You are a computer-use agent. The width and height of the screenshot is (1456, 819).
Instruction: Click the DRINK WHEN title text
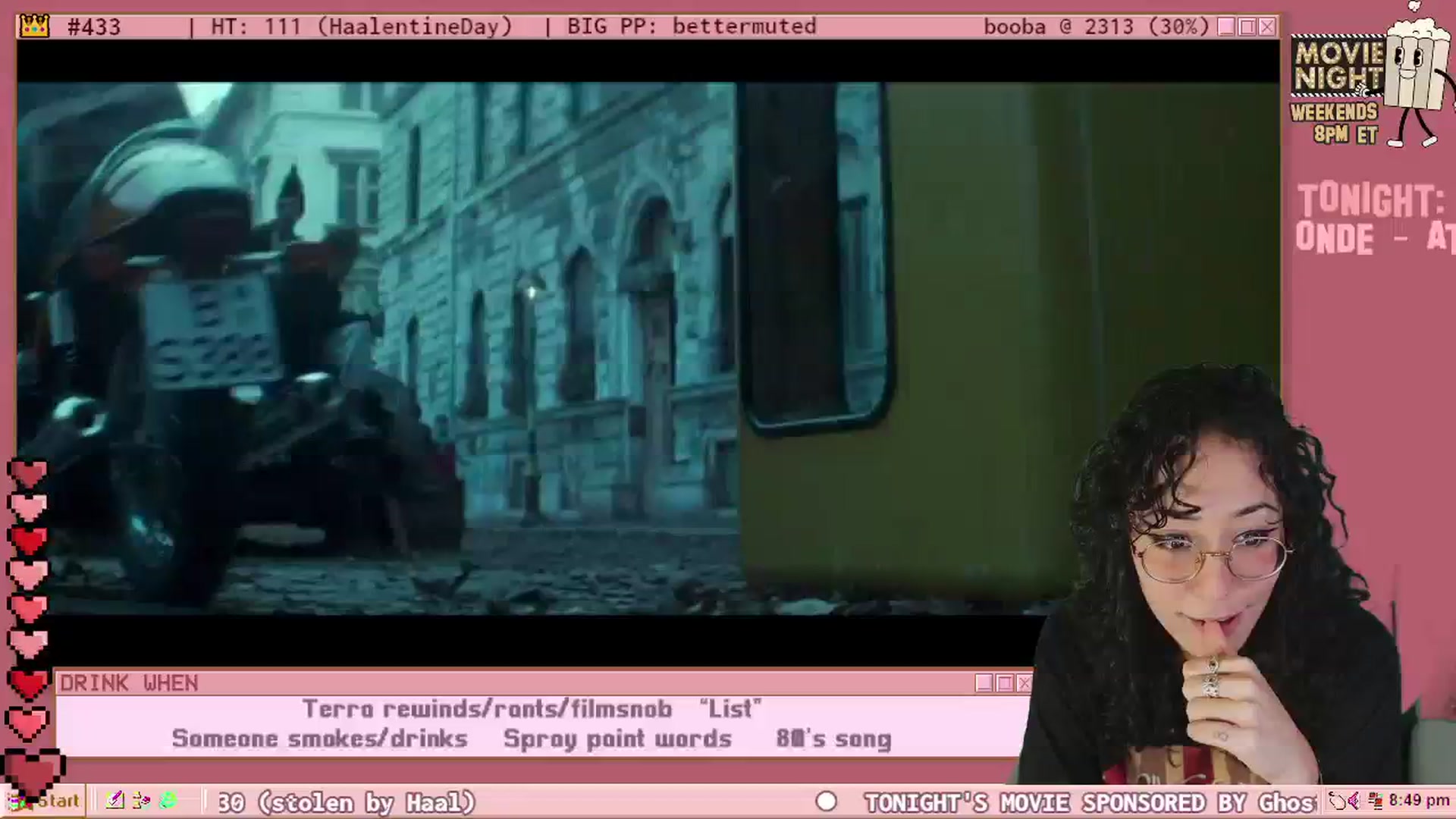(129, 683)
